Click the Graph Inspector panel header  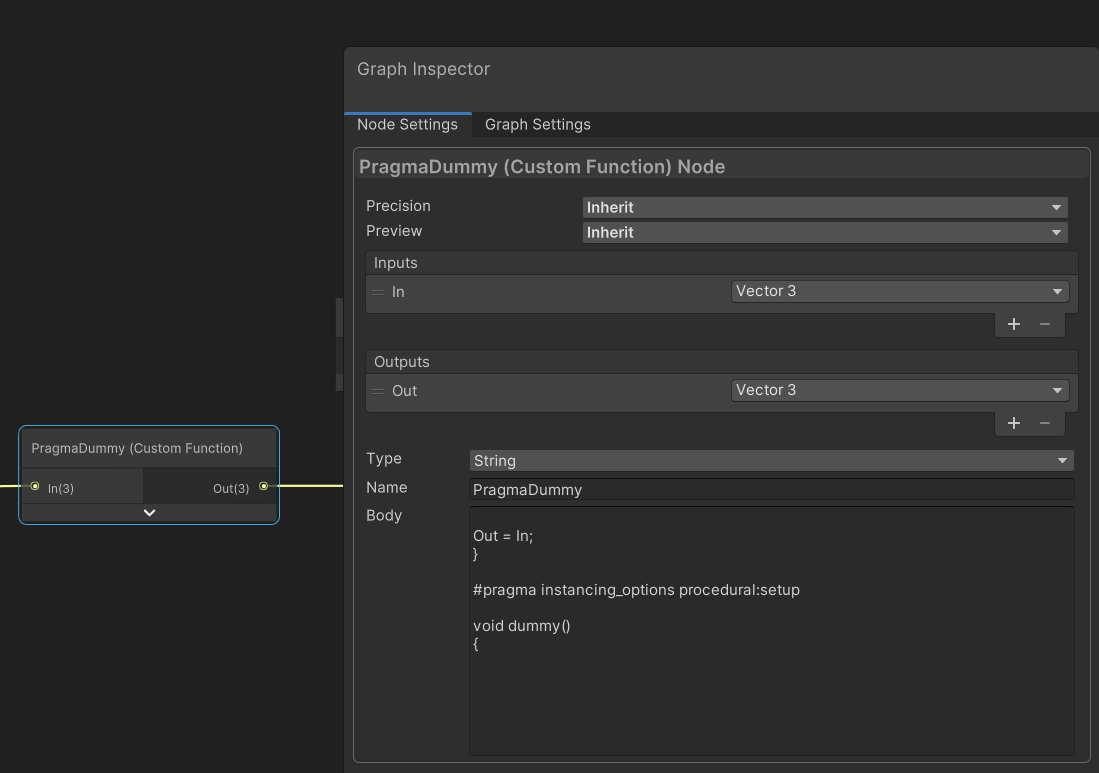pyautogui.click(x=720, y=70)
